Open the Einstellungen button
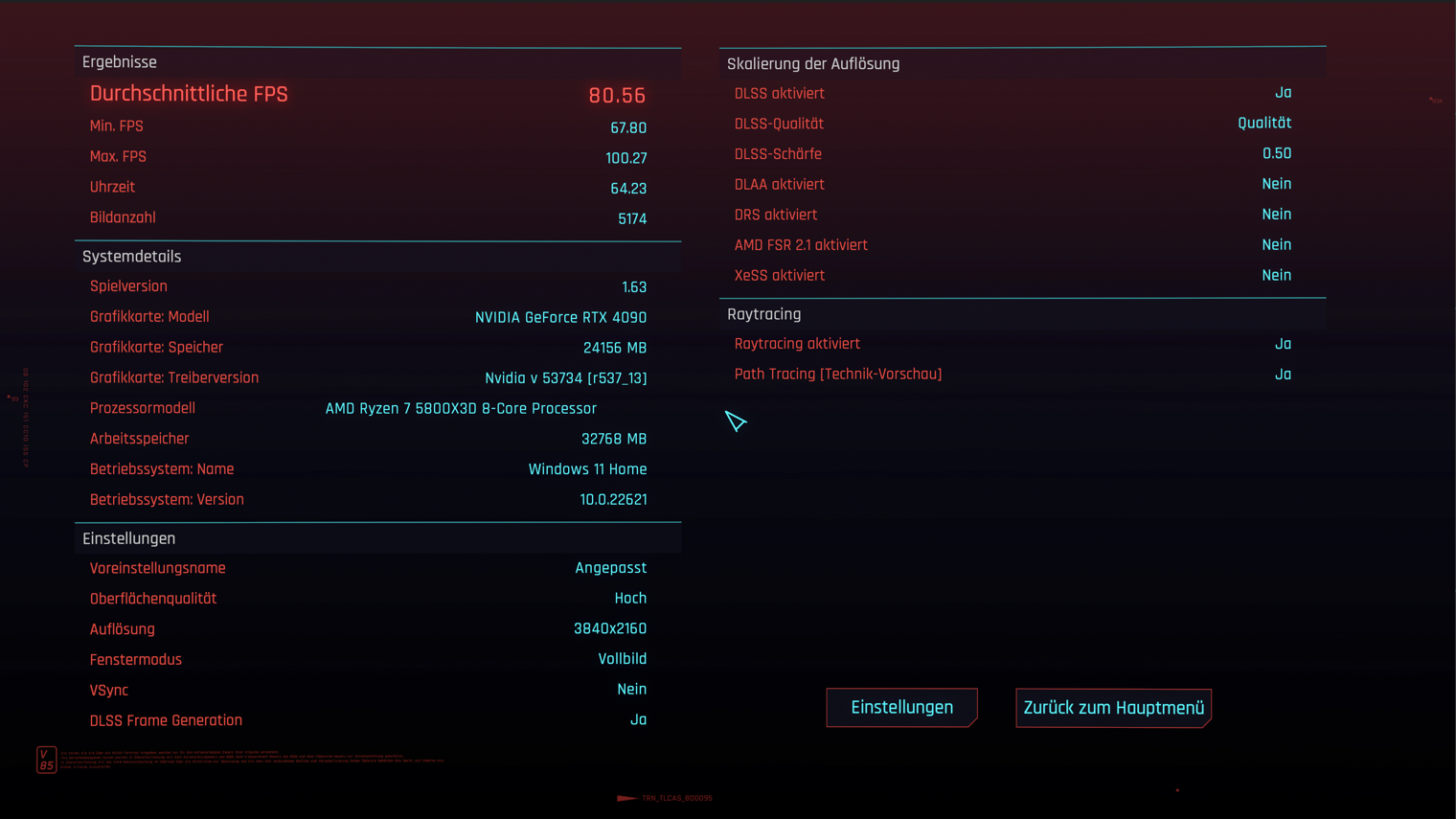Image resolution: width=1456 pixels, height=819 pixels. (901, 707)
